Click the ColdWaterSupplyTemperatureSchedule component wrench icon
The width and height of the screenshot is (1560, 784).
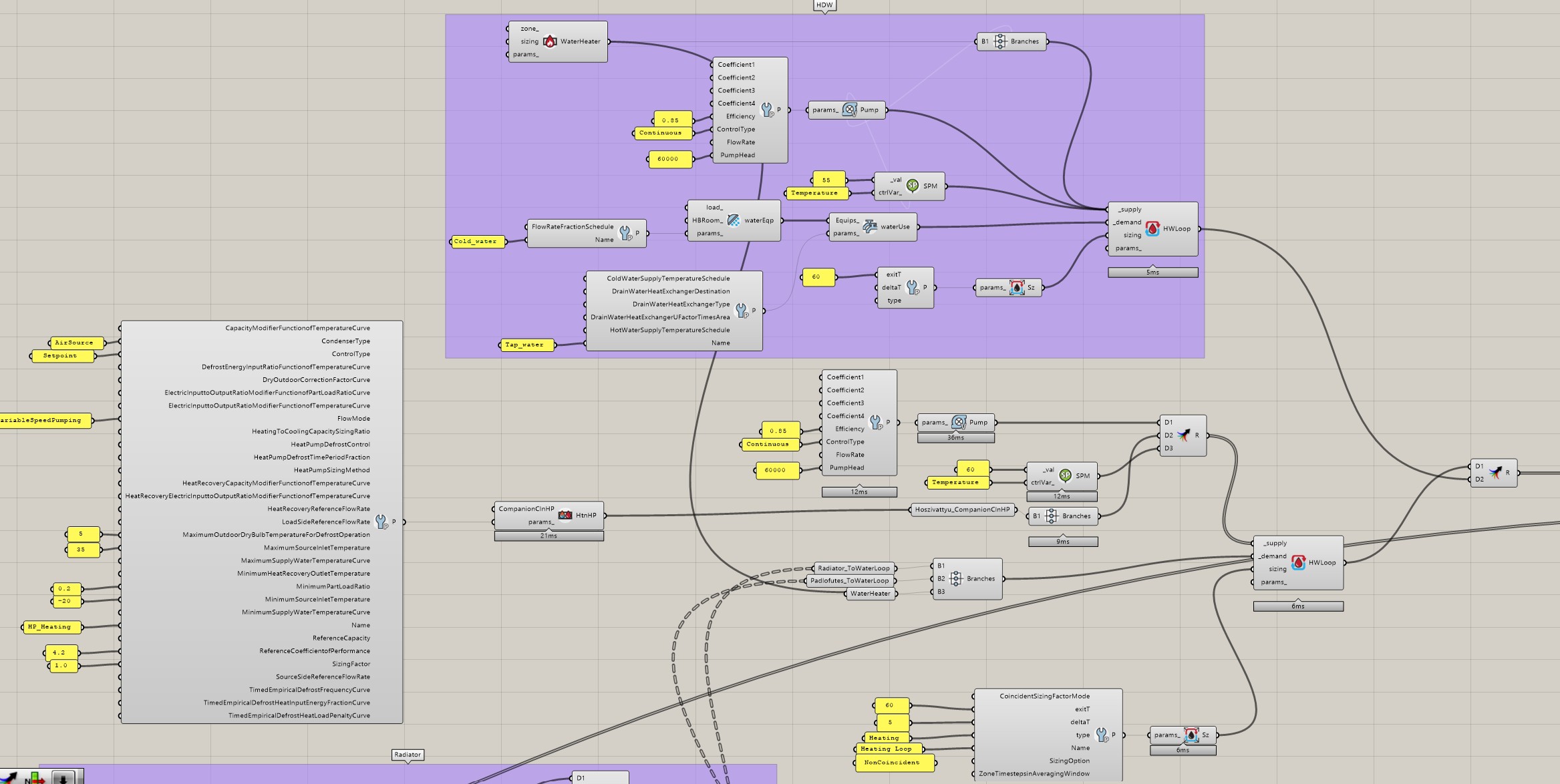click(x=742, y=310)
